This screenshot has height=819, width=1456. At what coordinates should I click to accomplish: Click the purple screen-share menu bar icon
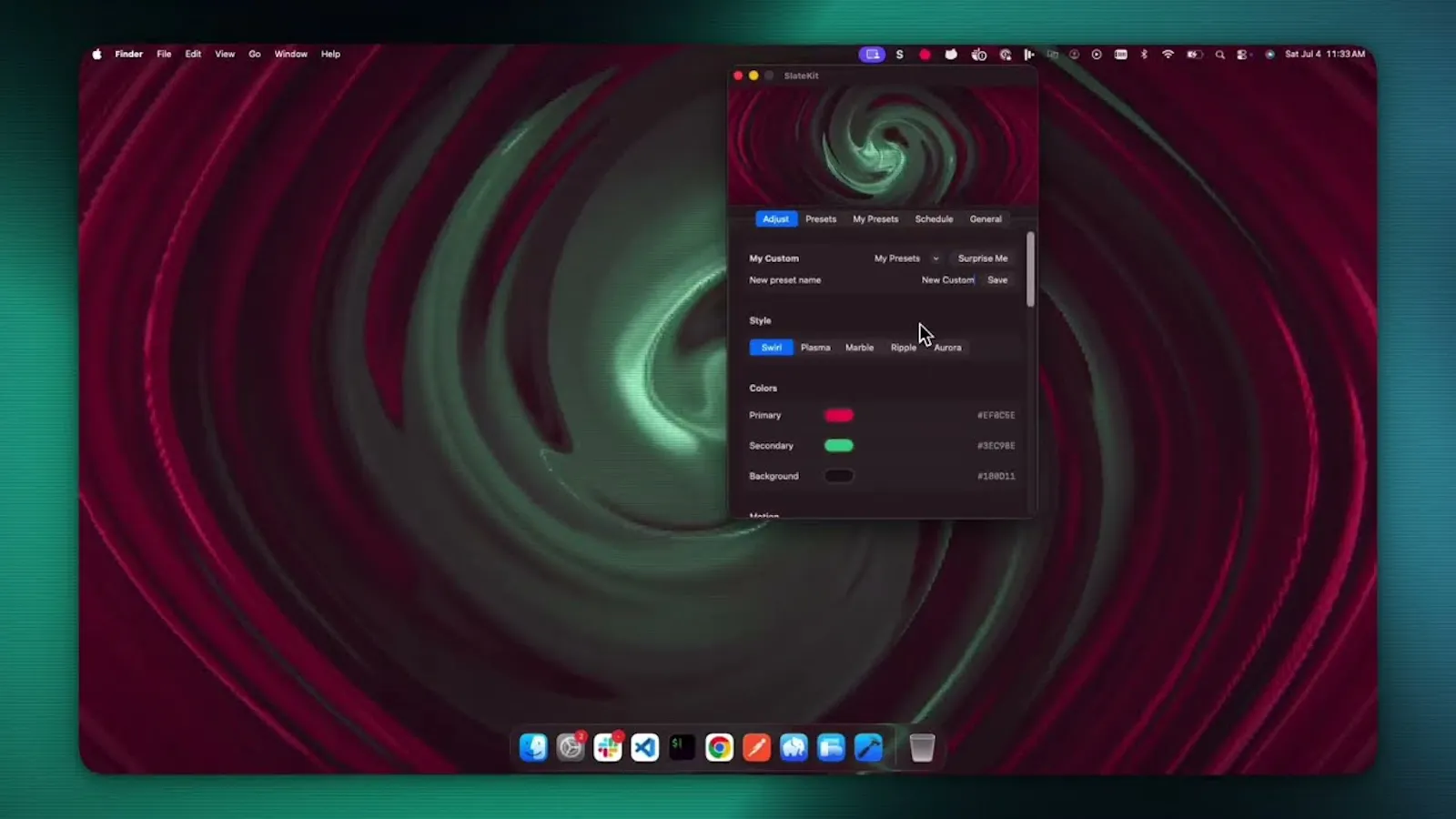(872, 55)
